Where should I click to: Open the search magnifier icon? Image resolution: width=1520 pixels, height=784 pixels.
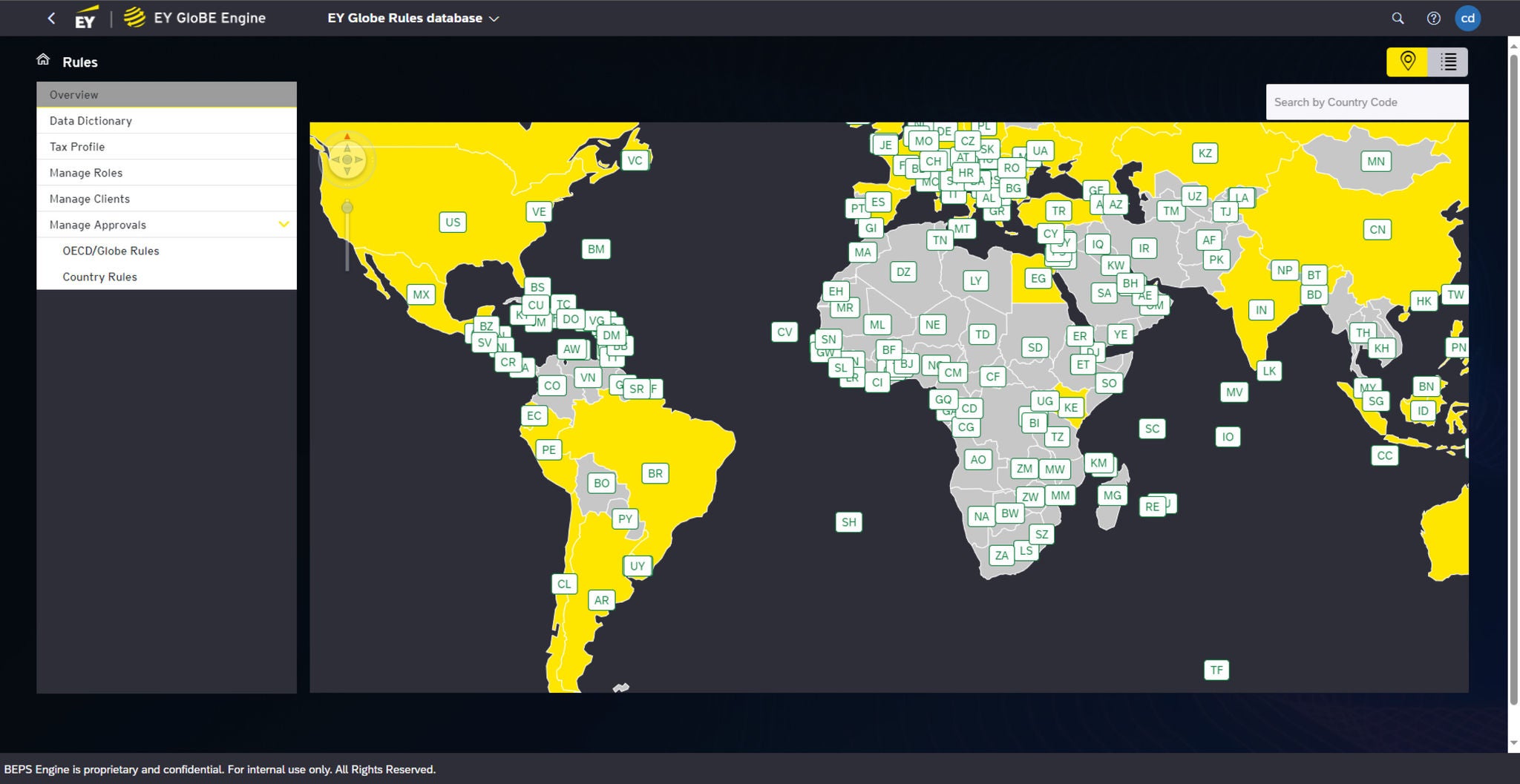[1398, 19]
